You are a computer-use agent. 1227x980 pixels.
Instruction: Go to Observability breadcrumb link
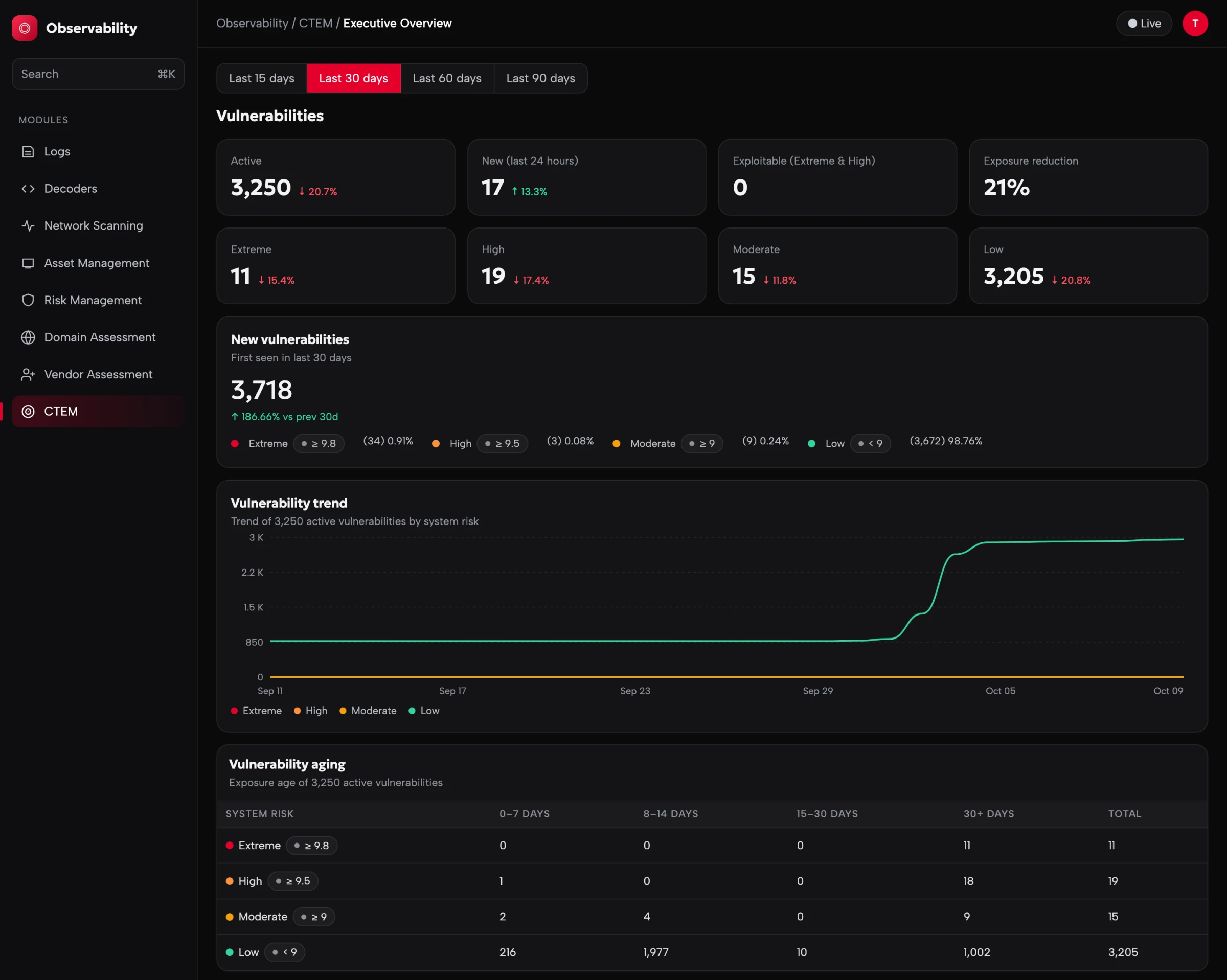[252, 24]
